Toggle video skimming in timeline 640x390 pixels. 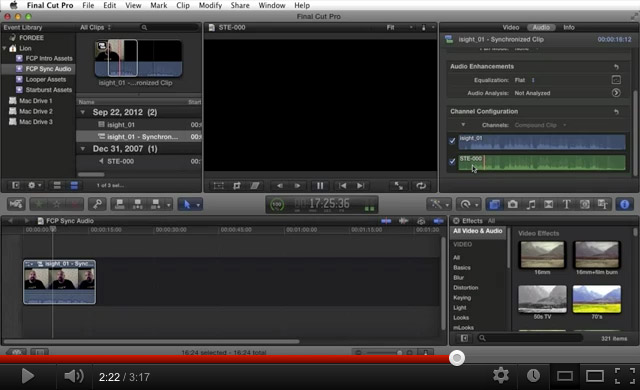pos(386,221)
